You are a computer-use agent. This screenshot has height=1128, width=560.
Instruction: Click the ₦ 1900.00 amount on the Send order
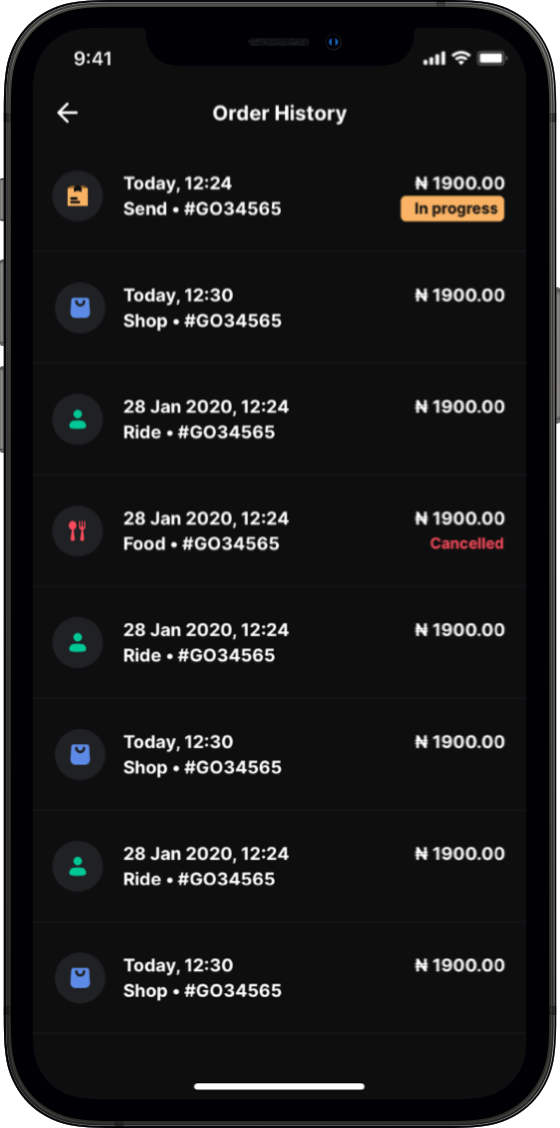pos(460,183)
